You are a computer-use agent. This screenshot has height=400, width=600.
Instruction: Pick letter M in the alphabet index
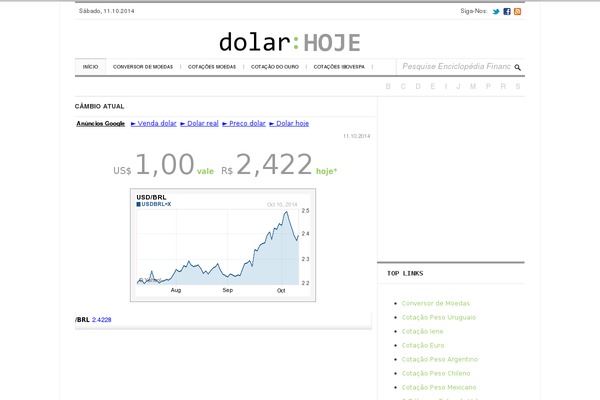coord(472,87)
